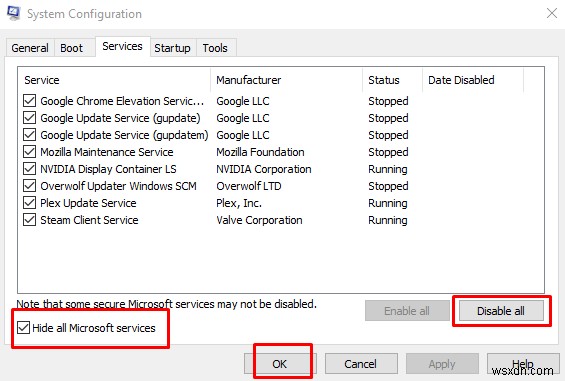Switch to the General tab

(x=30, y=48)
